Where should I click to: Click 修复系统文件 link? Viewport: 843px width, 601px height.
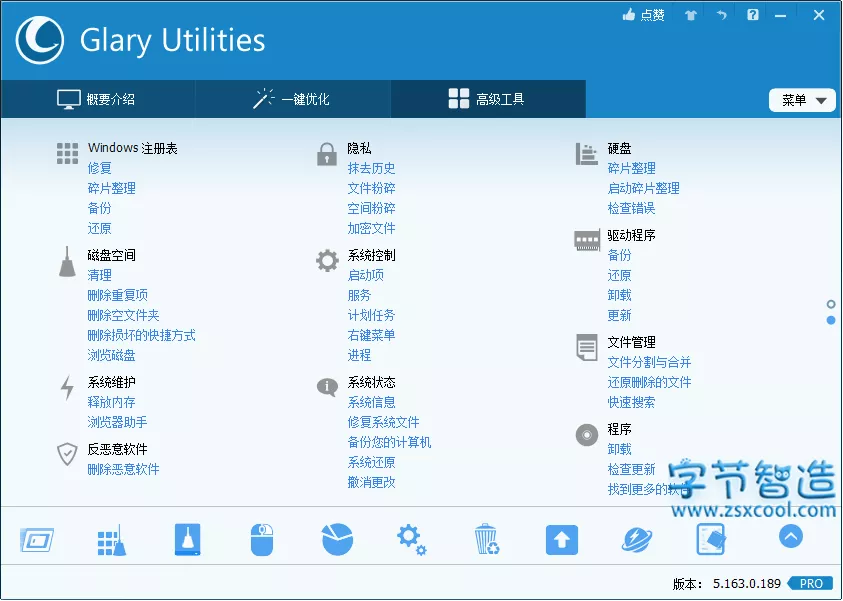(x=383, y=422)
